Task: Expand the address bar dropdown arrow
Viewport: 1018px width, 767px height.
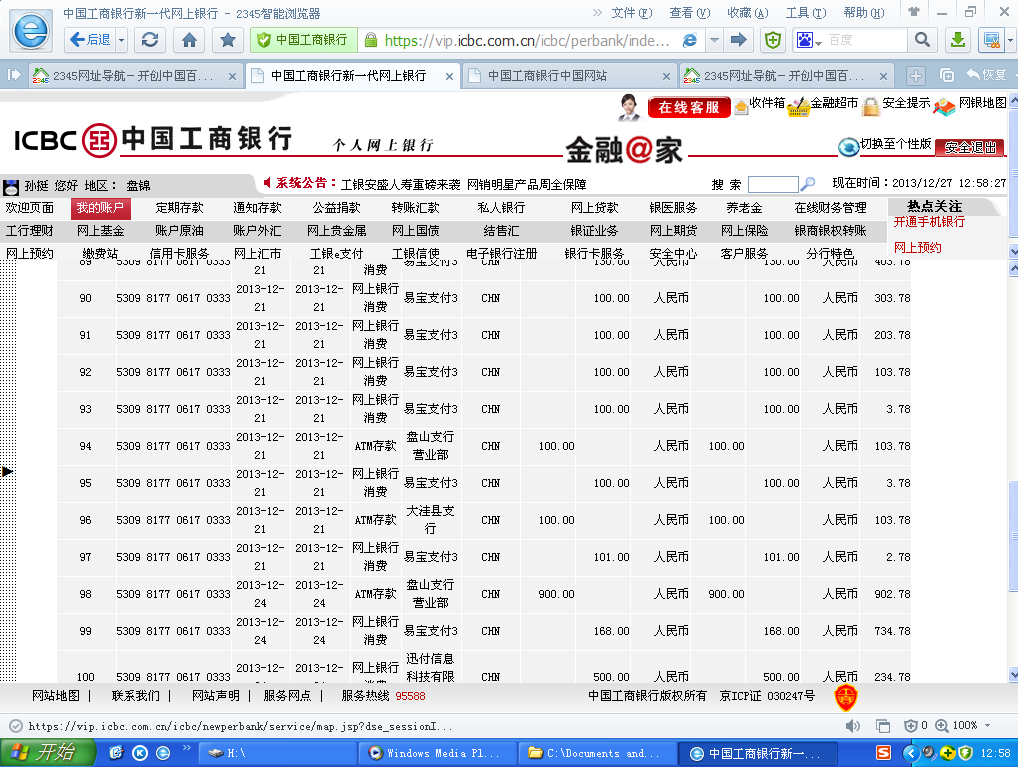Action: point(714,40)
